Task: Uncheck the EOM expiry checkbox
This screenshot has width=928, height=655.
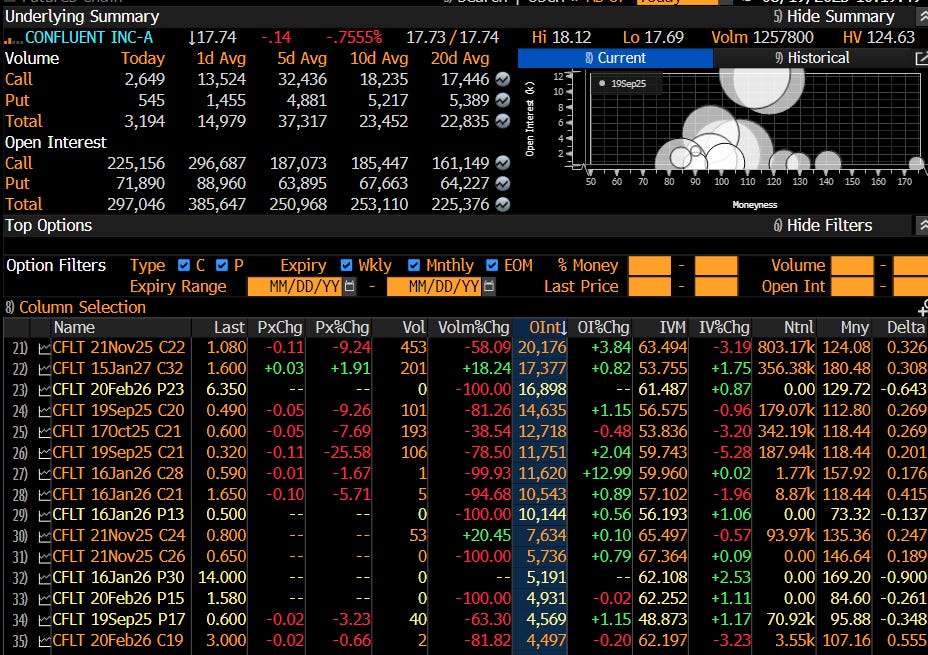Action: click(492, 265)
